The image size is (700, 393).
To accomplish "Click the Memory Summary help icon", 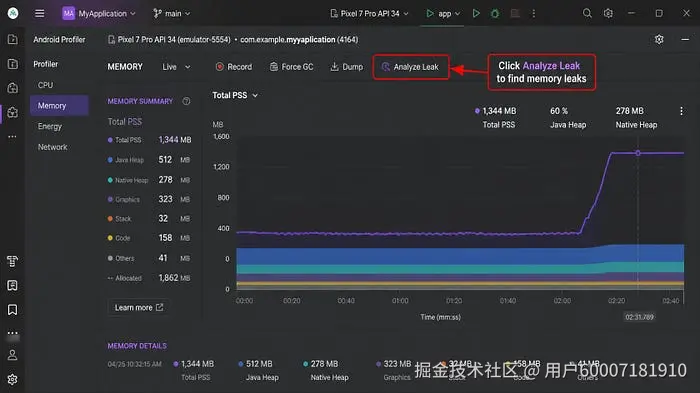I will click(186, 101).
